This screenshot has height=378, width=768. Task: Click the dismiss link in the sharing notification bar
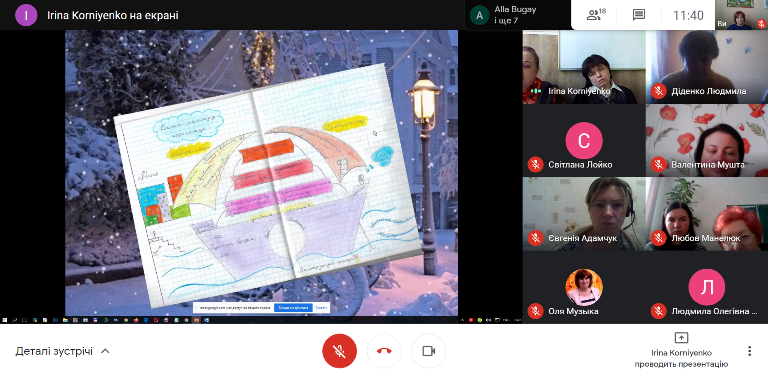[321, 308]
